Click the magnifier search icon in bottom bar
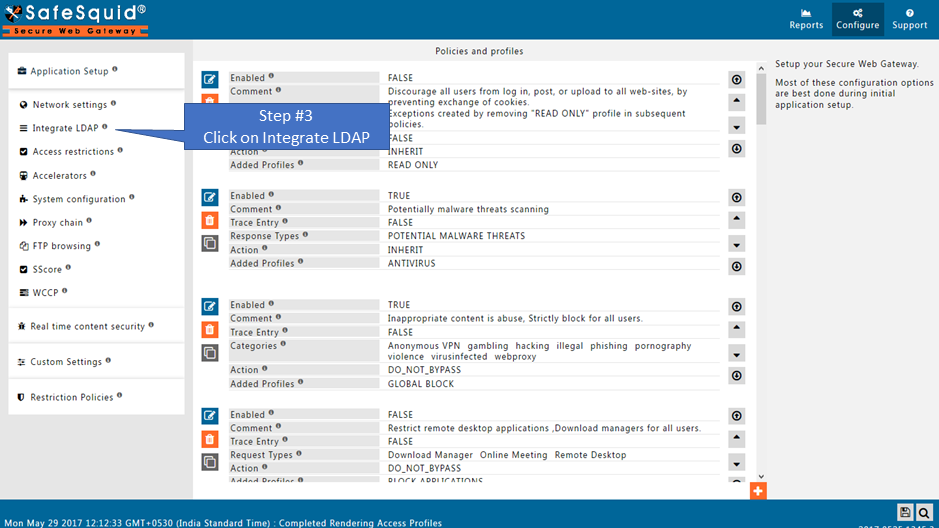 [925, 511]
